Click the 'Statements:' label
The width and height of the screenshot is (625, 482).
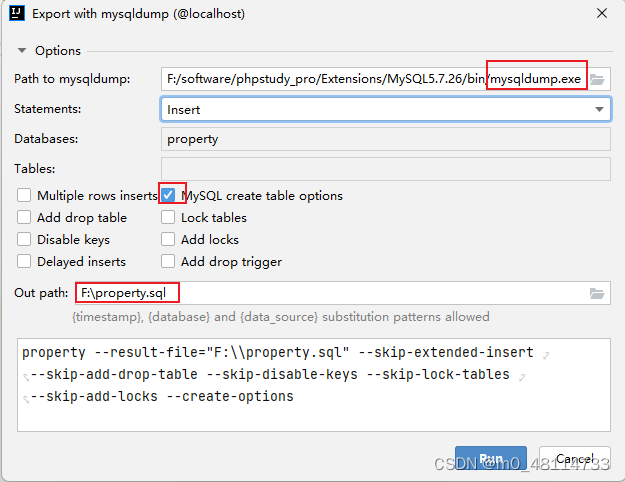[x=47, y=109]
